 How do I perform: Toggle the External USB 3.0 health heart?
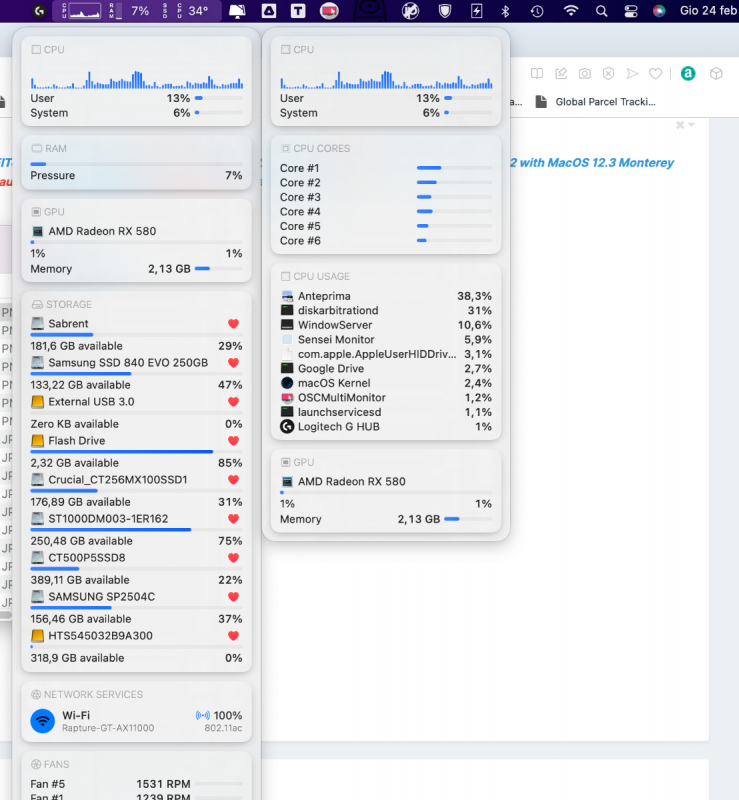pos(233,402)
